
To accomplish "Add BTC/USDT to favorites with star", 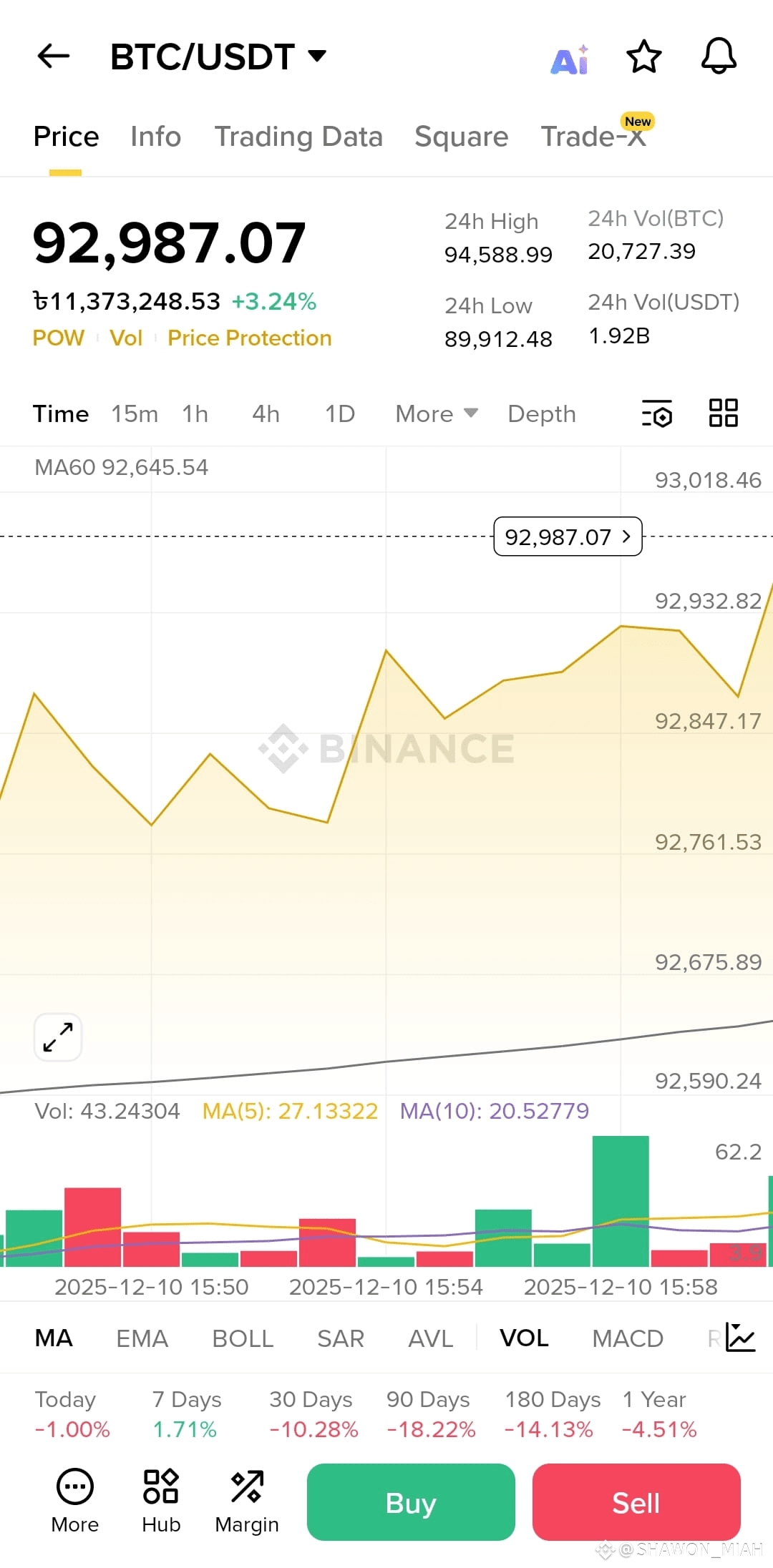I will pyautogui.click(x=643, y=57).
